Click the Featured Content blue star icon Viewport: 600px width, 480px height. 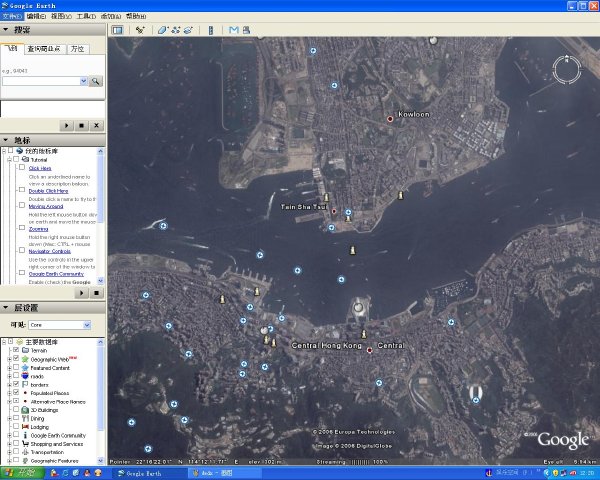25,367
